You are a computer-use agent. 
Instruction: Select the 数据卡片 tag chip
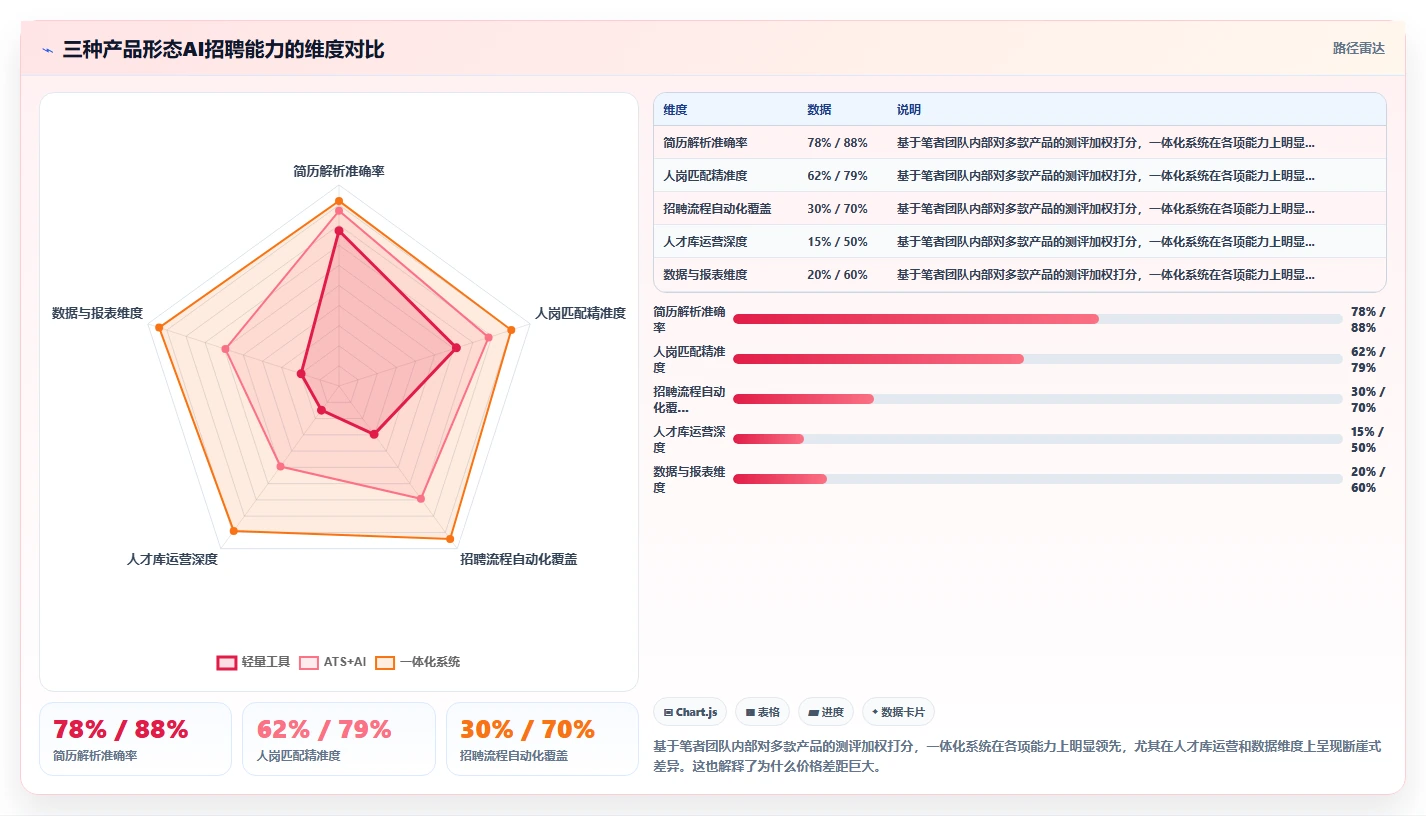tap(898, 712)
